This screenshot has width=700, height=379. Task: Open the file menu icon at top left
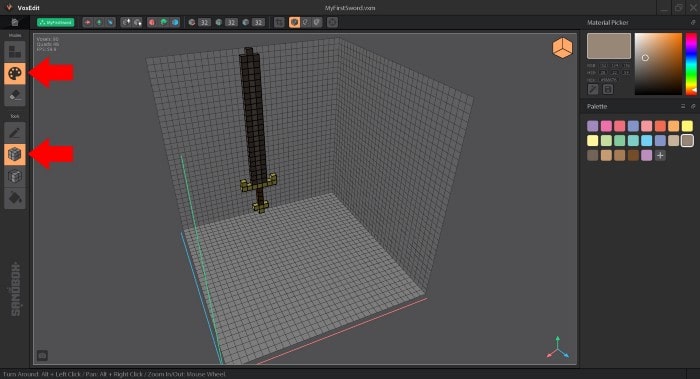(x=15, y=22)
